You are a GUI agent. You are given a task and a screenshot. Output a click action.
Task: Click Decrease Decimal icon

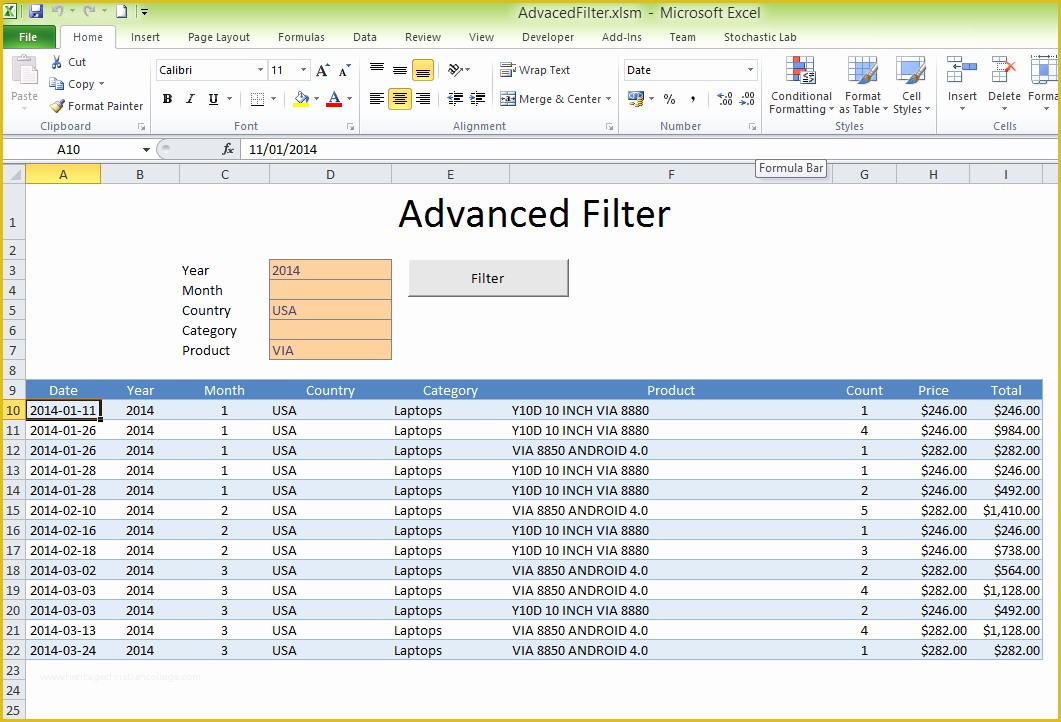[747, 99]
